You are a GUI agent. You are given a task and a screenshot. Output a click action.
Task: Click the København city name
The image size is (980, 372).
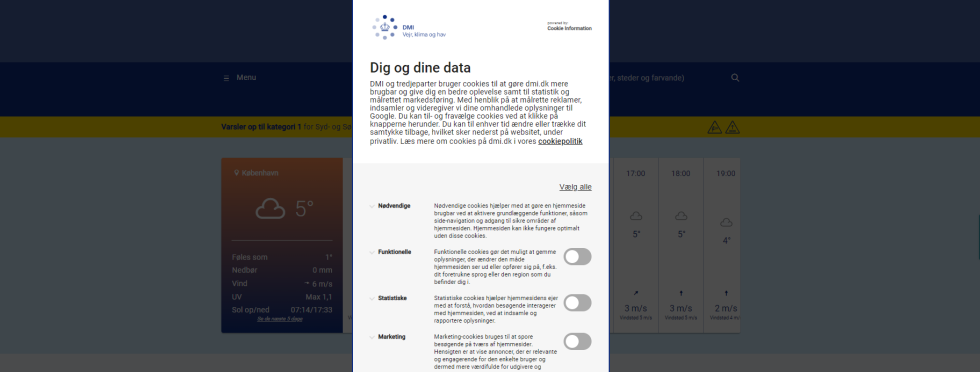coord(260,173)
